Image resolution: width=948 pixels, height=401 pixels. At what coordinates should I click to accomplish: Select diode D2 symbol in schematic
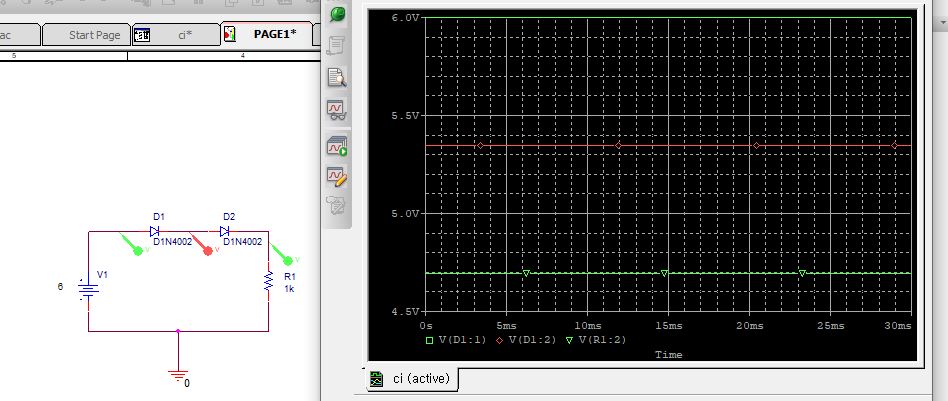225,231
